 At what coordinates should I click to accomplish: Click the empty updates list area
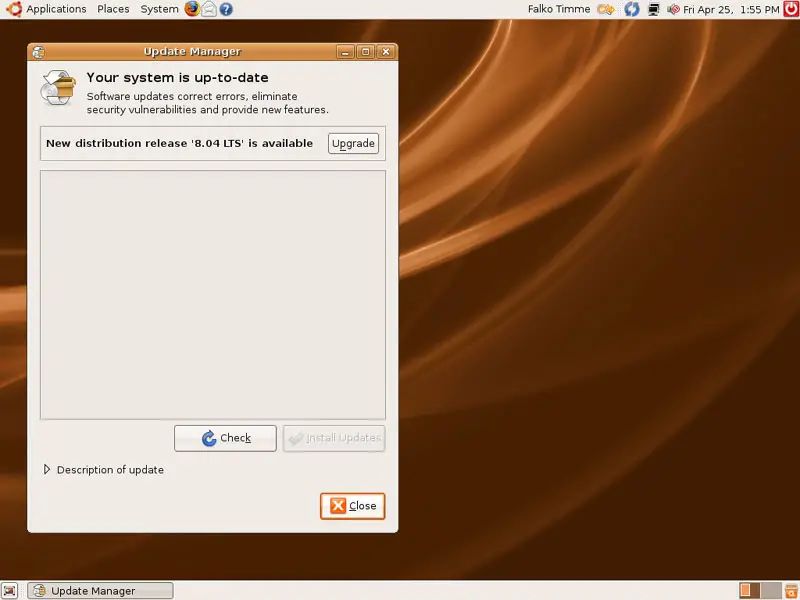[x=213, y=295]
